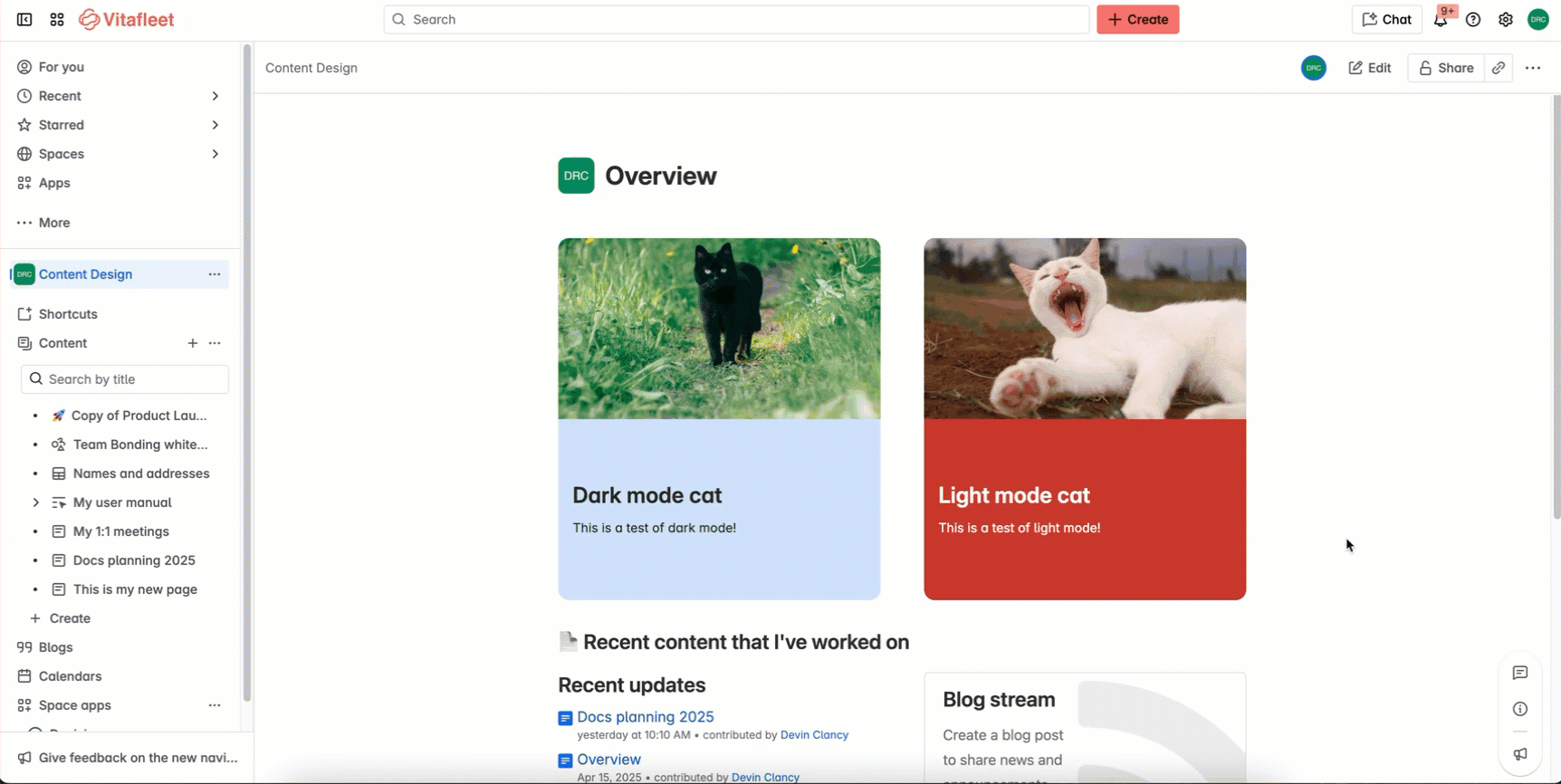The image size is (1561, 784).
Task: Click the Search by title field
Action: coord(125,379)
